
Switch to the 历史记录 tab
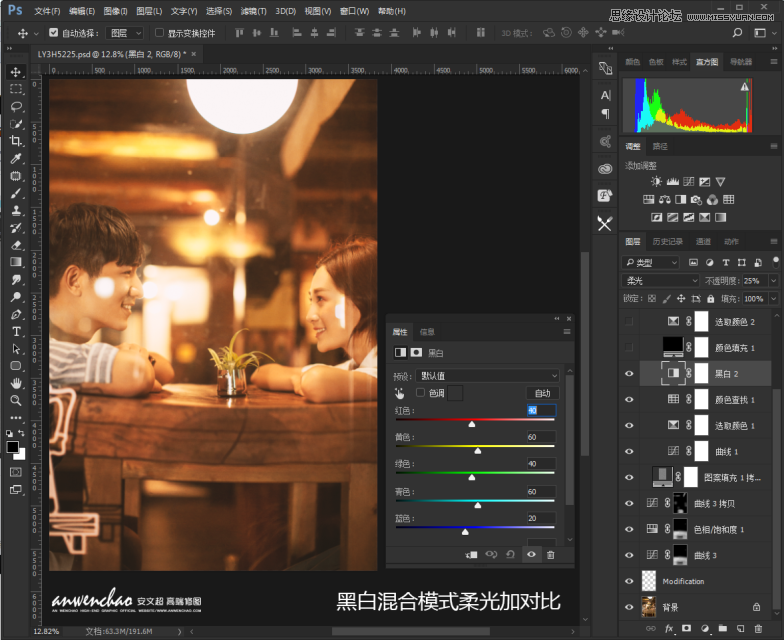(x=668, y=242)
